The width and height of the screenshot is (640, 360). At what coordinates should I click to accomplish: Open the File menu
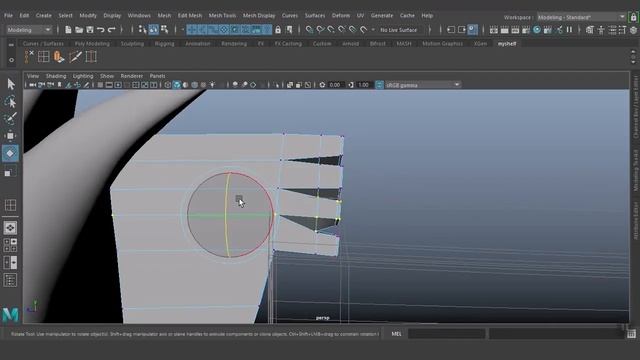coord(9,16)
